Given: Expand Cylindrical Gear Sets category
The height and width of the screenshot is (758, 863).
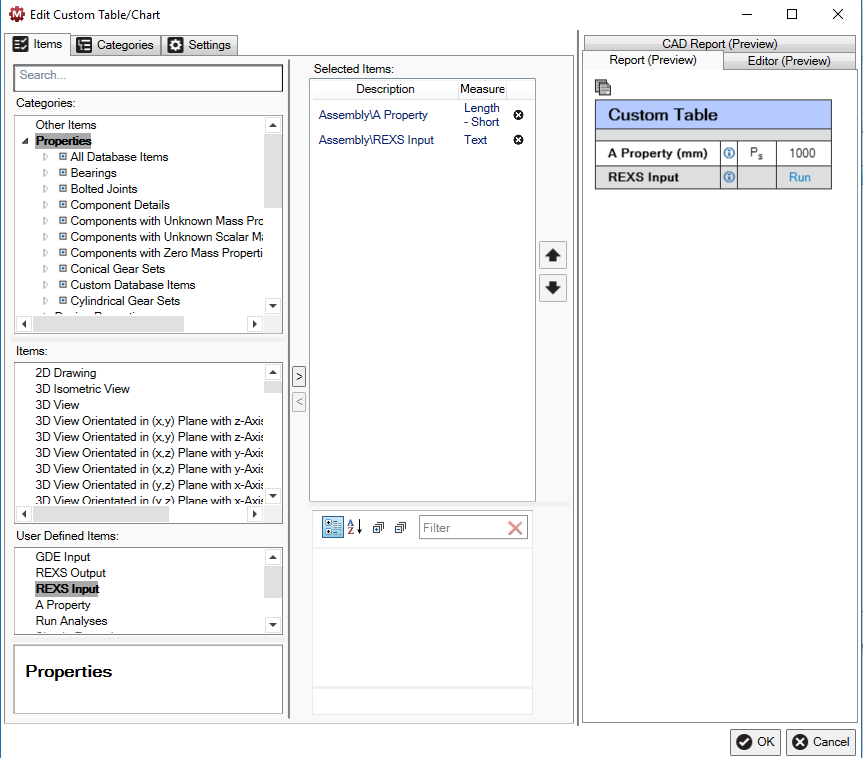Looking at the screenshot, I should click(x=45, y=301).
